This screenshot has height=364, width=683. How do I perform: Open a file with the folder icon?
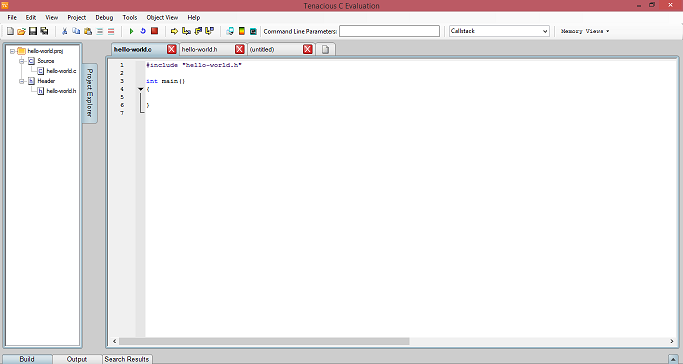tap(21, 31)
